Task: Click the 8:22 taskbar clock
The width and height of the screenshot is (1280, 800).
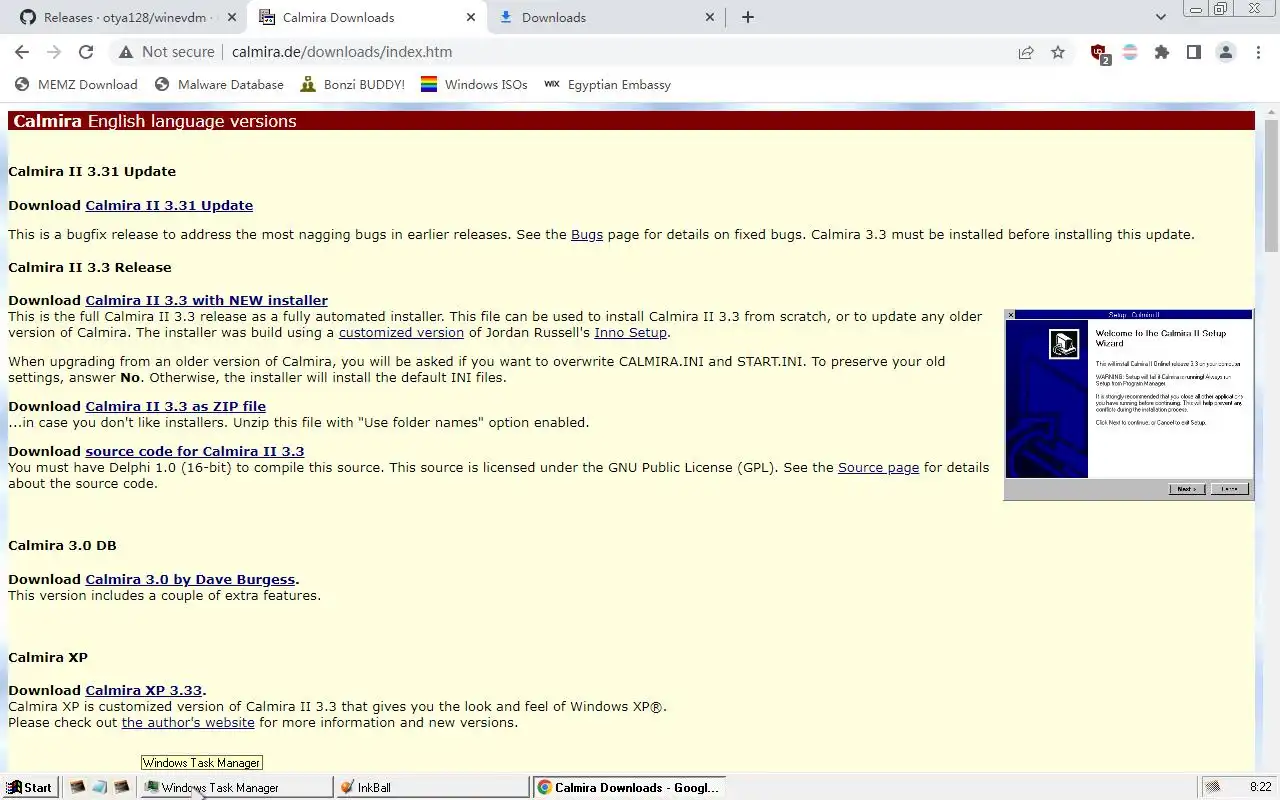Action: [1260, 787]
